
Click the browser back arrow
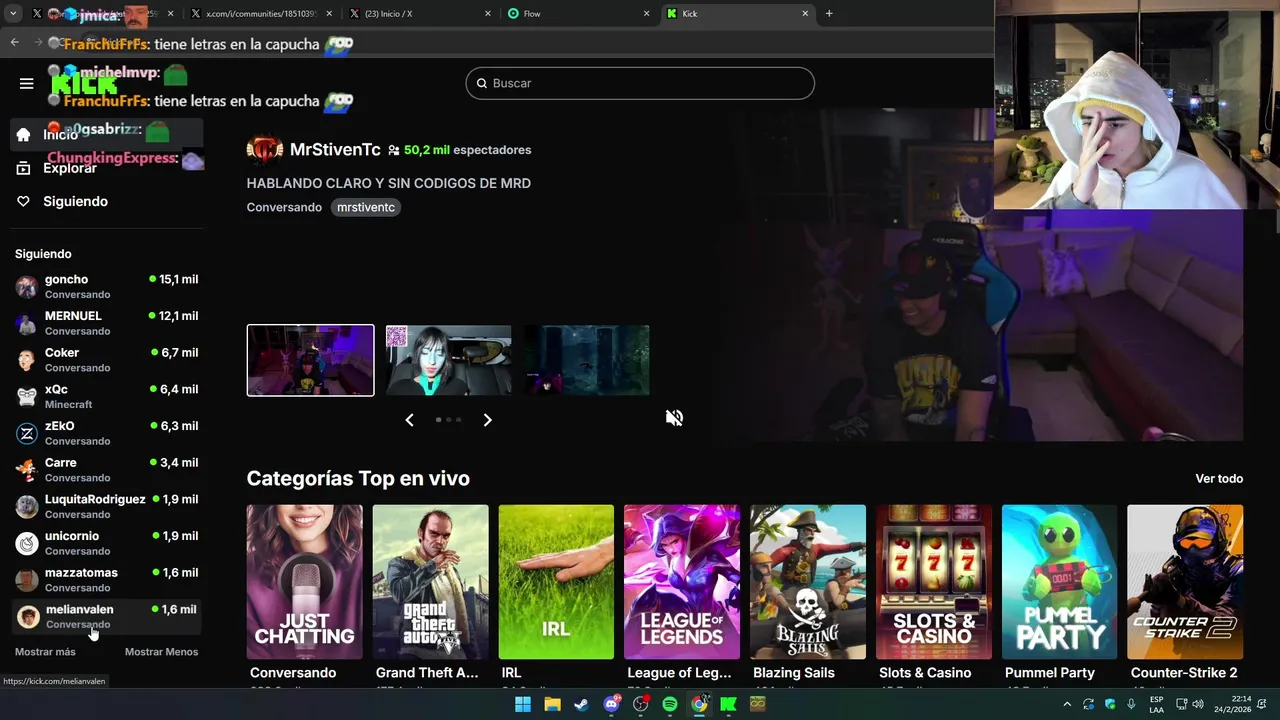pyautogui.click(x=14, y=42)
